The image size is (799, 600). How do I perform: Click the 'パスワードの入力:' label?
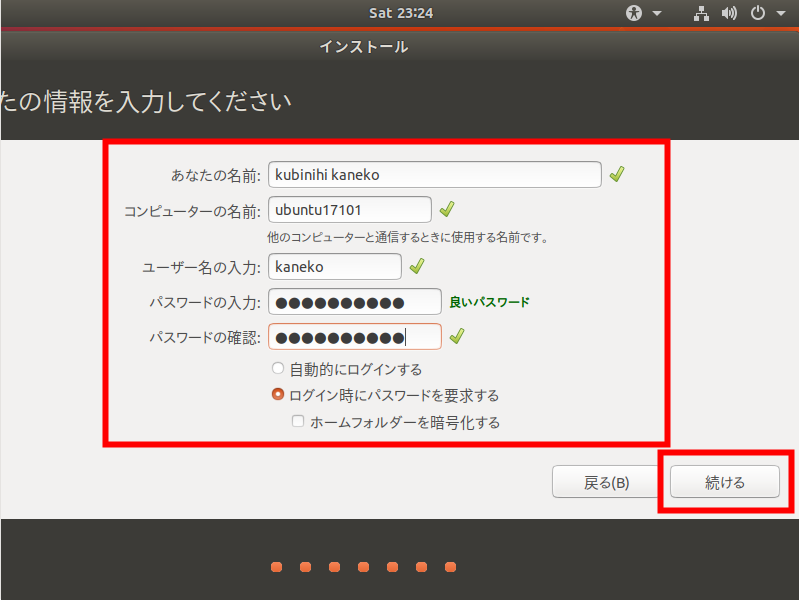point(205,303)
